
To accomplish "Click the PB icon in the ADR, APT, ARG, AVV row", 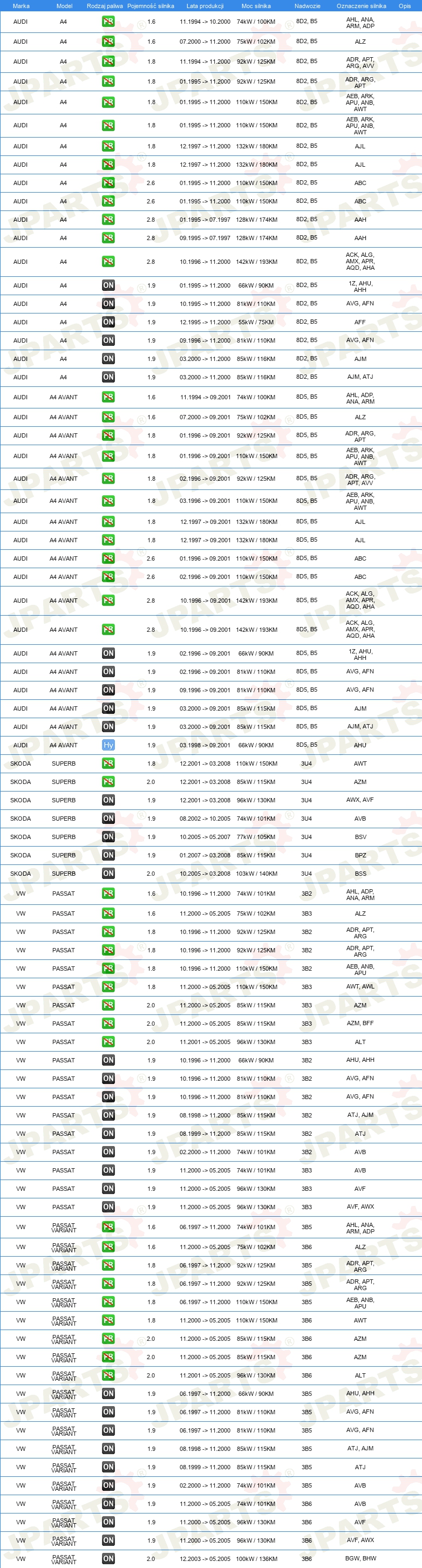I will point(108,62).
